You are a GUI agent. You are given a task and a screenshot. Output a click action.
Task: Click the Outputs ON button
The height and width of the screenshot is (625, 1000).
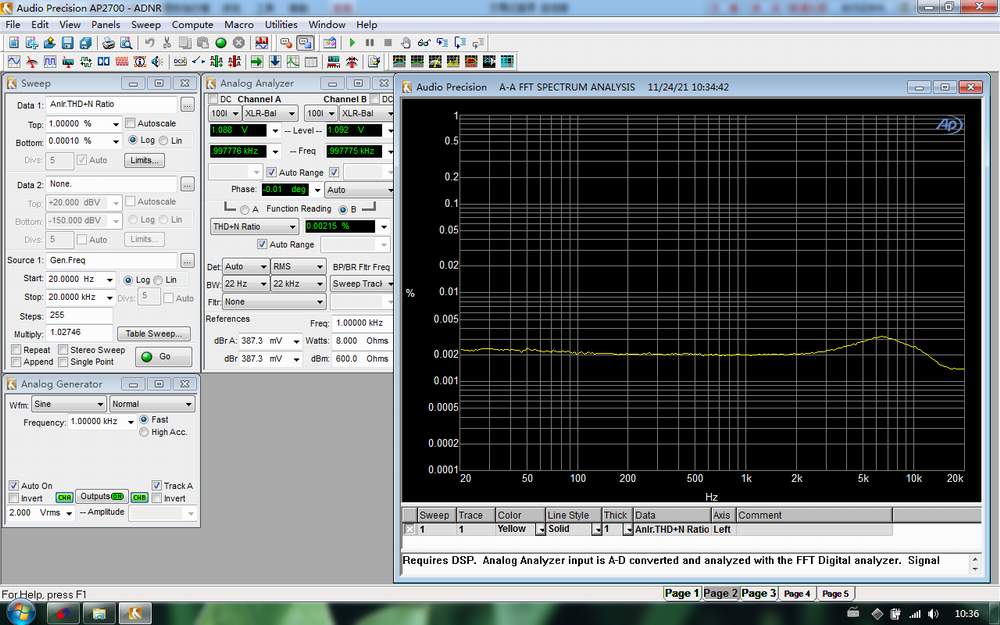click(x=101, y=497)
